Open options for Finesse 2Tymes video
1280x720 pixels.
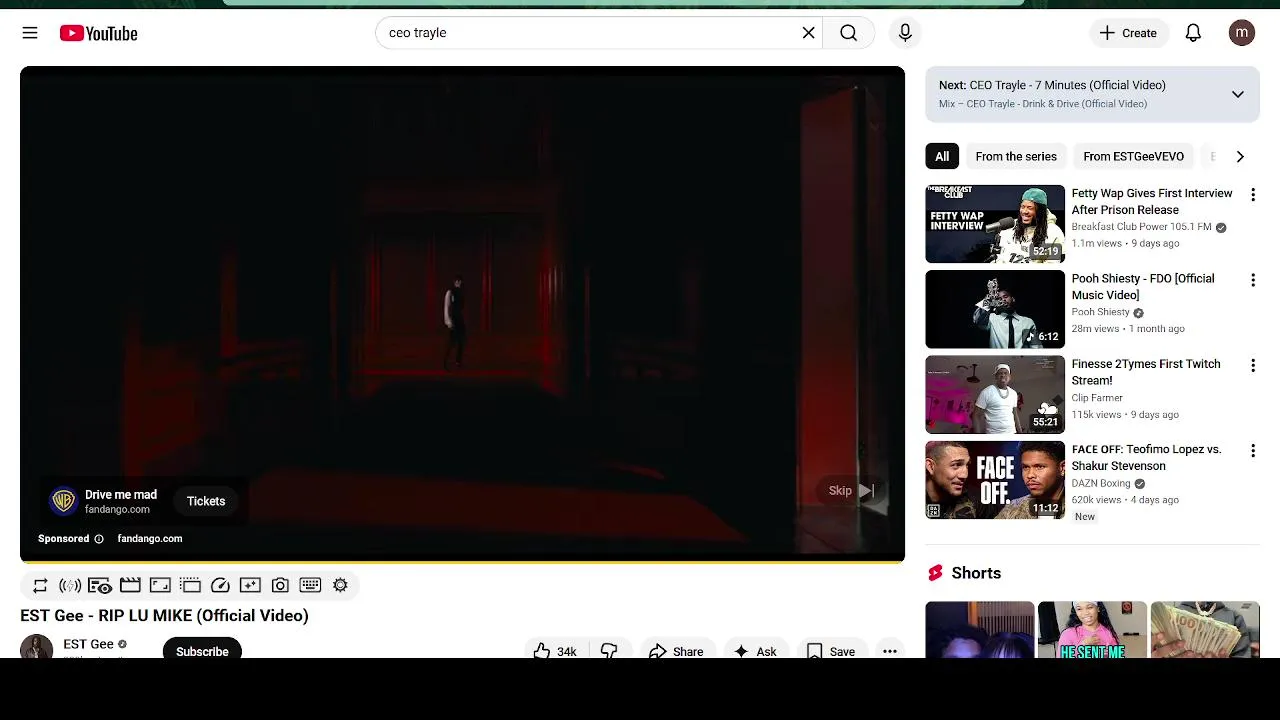(1252, 366)
